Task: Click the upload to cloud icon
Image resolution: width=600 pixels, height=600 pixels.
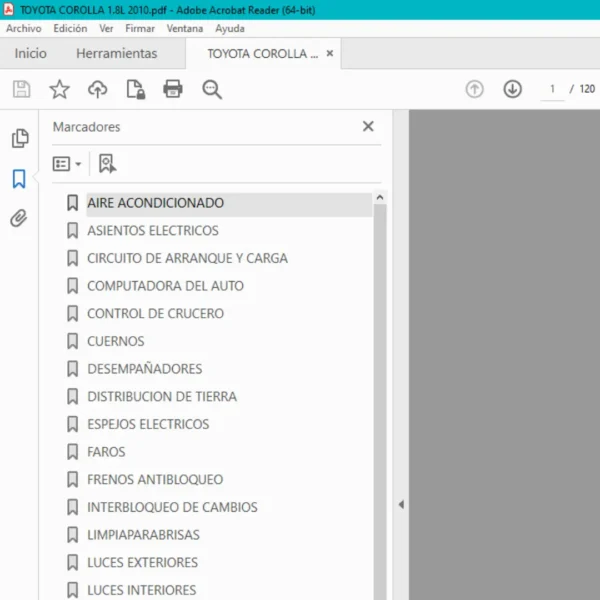Action: coord(97,89)
